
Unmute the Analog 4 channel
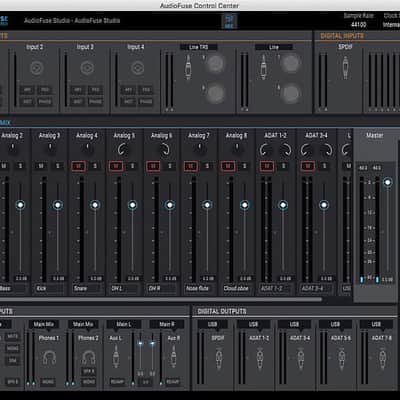coord(79,166)
